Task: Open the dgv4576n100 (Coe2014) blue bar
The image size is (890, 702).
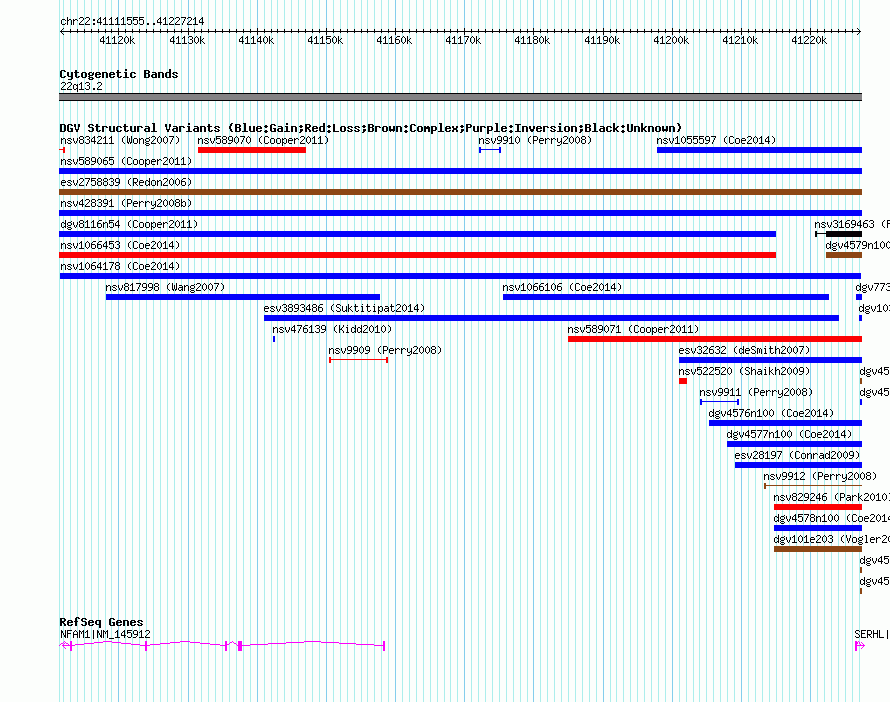Action: (x=786, y=423)
